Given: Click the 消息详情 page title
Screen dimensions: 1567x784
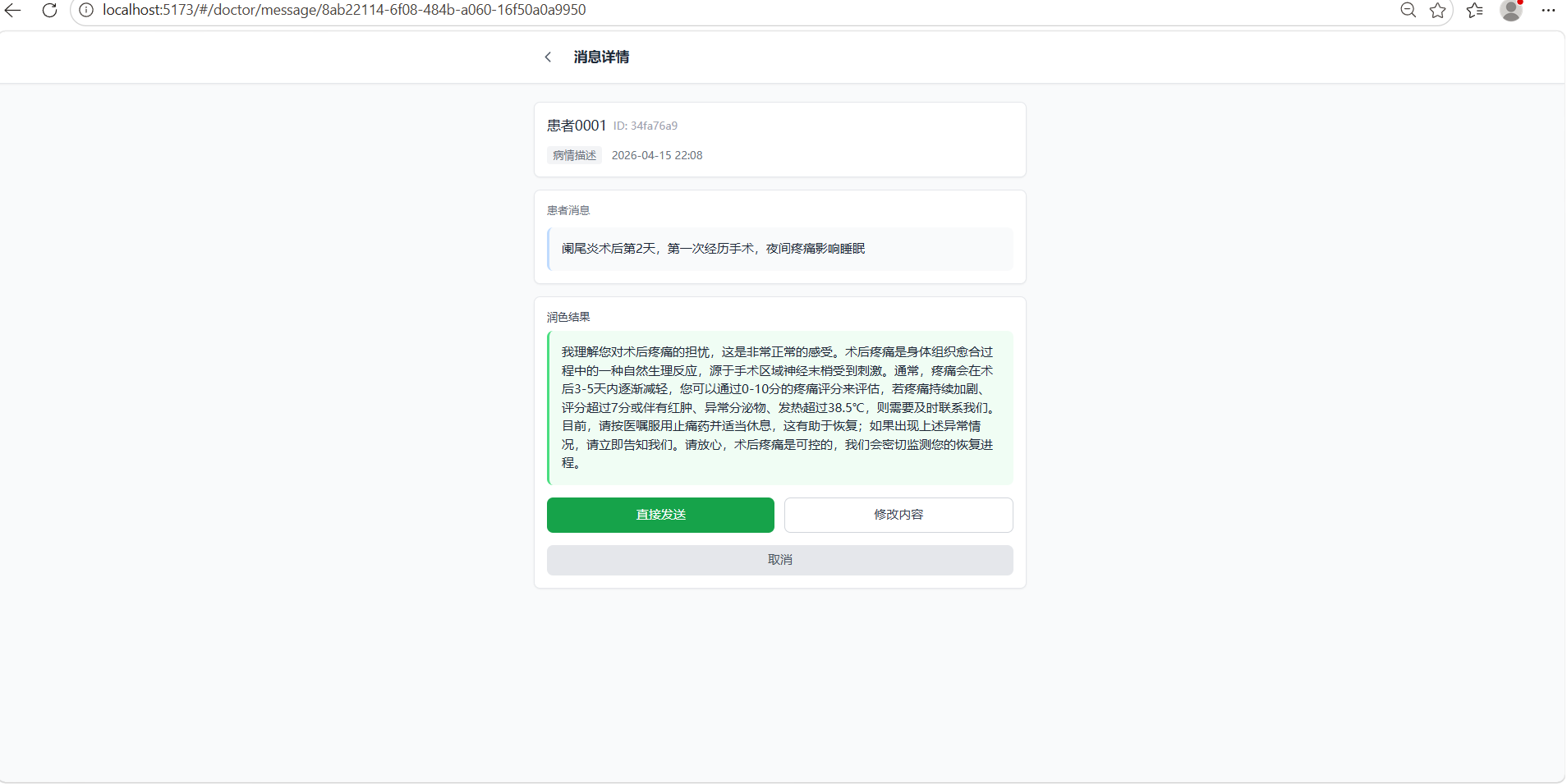Looking at the screenshot, I should point(601,57).
